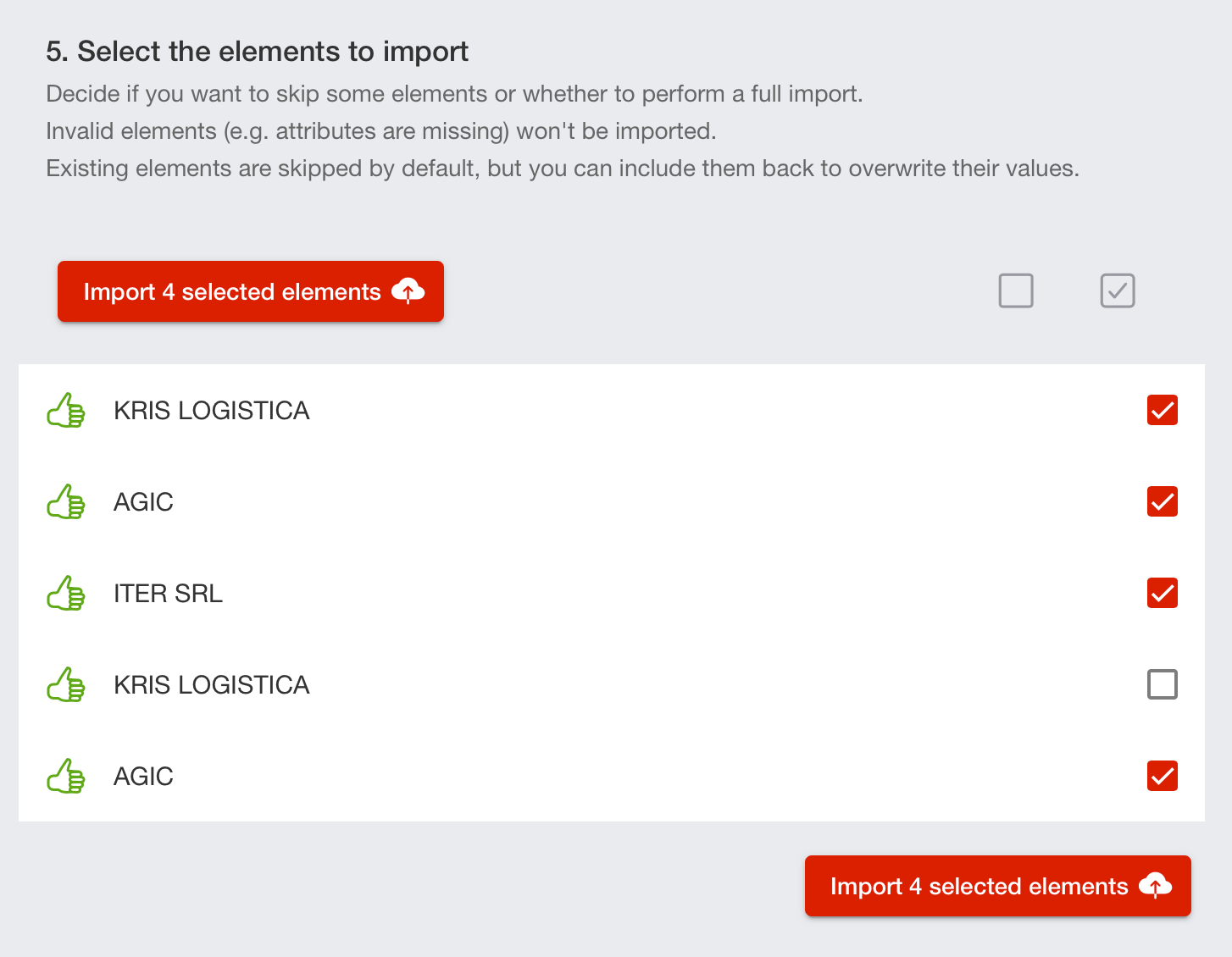Click the empty deselect-all checkbox above list

pos(1016,290)
